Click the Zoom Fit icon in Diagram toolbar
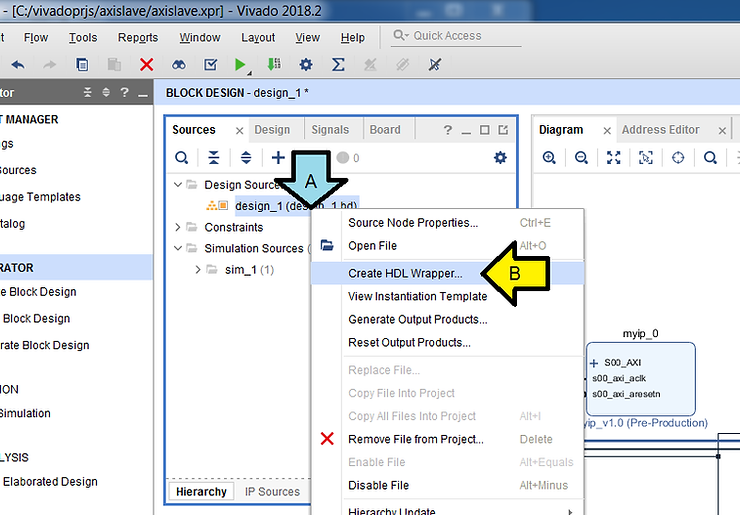 coord(614,158)
